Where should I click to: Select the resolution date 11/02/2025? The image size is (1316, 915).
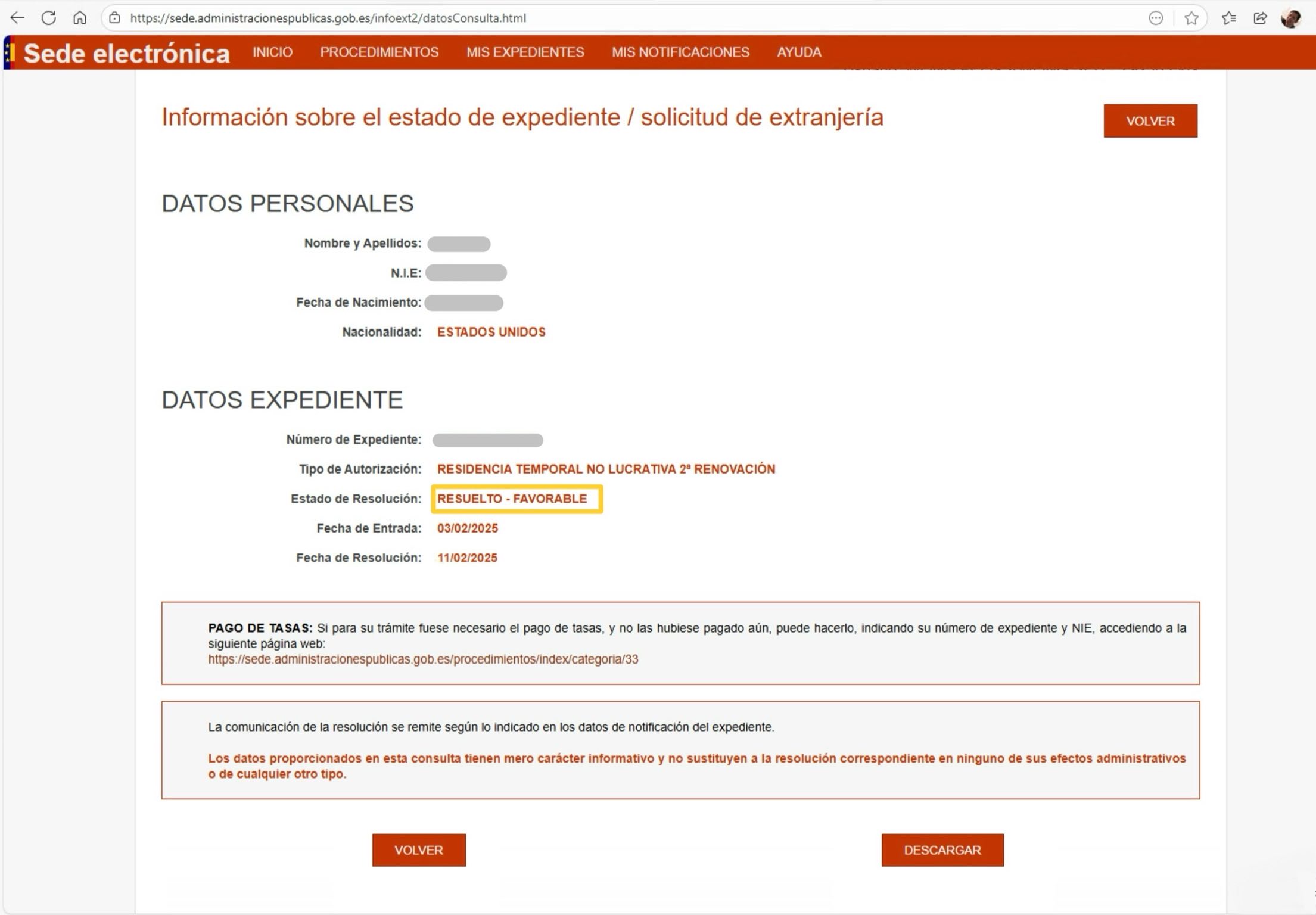tap(467, 558)
